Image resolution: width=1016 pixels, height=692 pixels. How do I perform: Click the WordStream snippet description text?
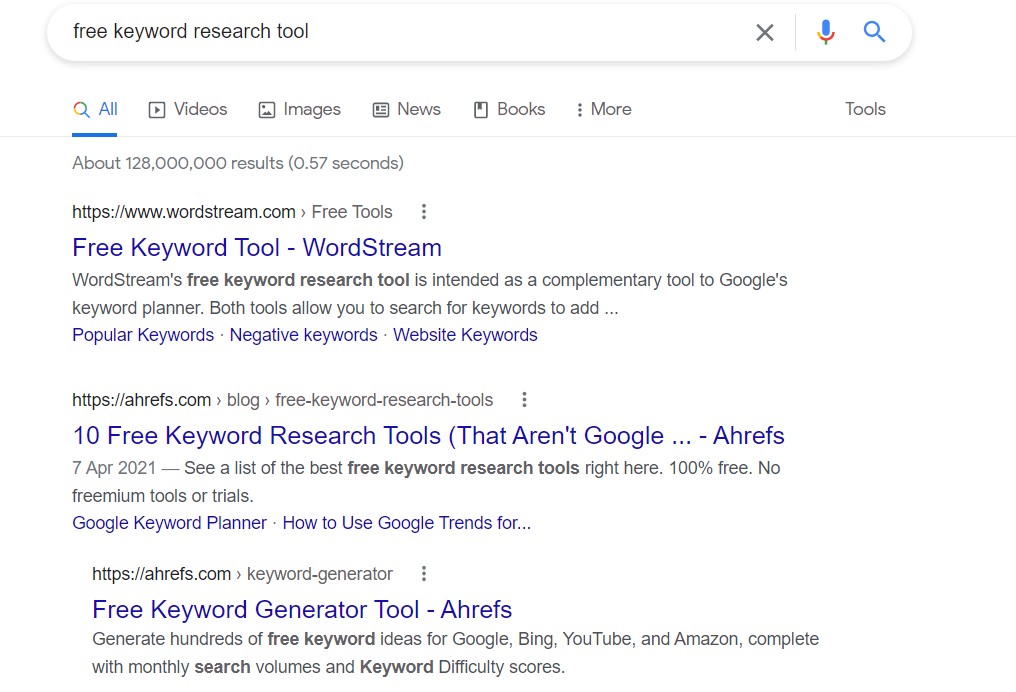coord(430,294)
